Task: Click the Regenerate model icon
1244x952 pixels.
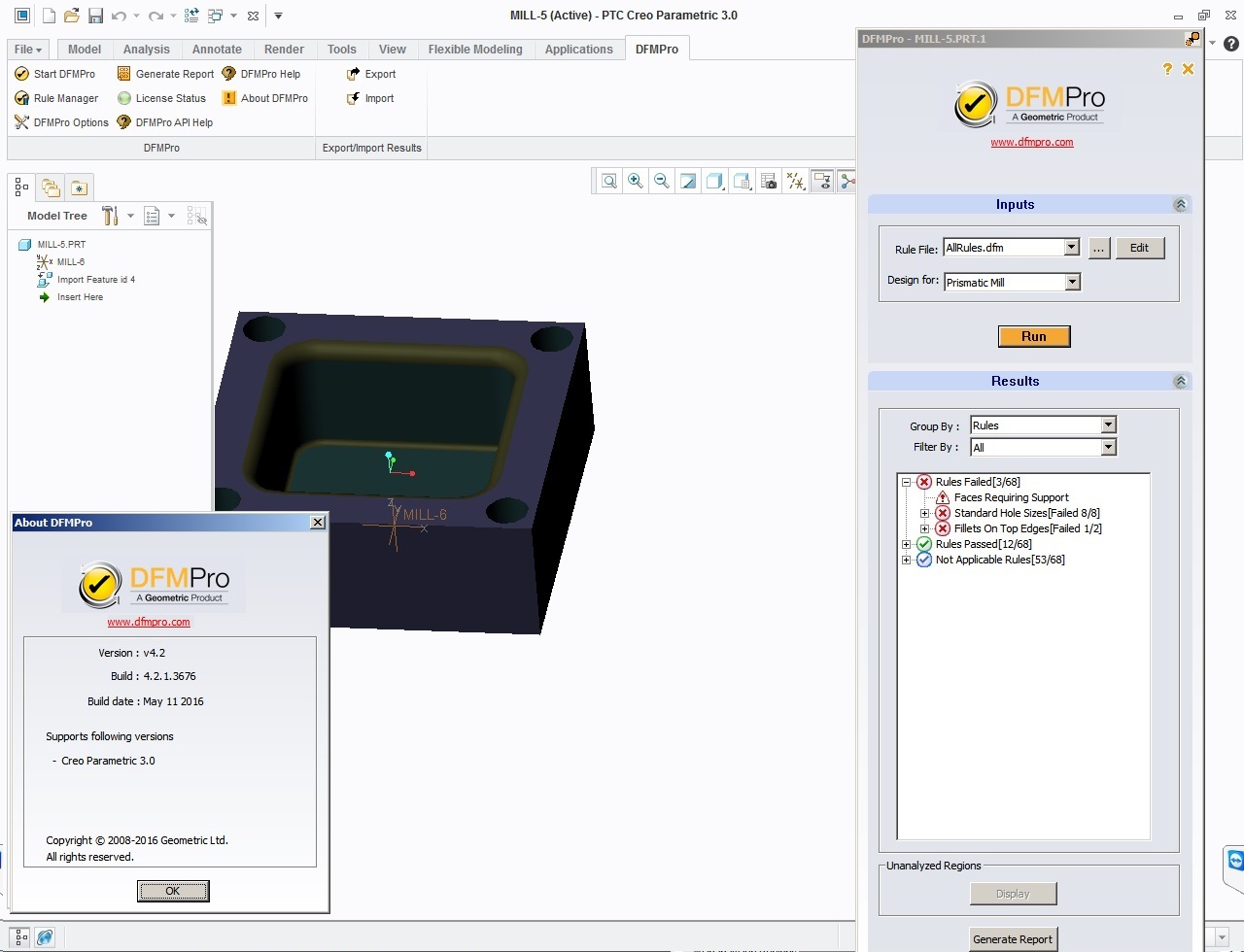Action: [191, 16]
